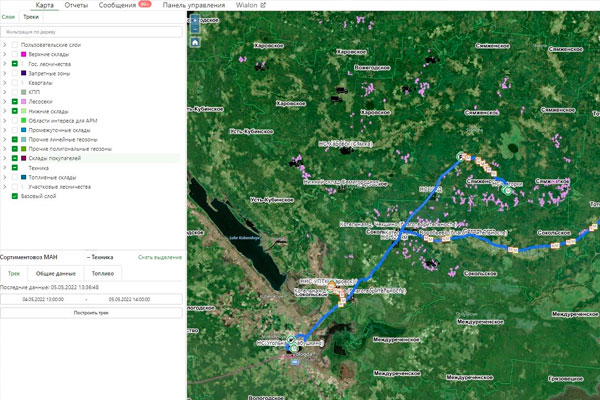The height and width of the screenshot is (400, 600).
Task: Expand Запретные зоны tree node
Action: coord(5,73)
